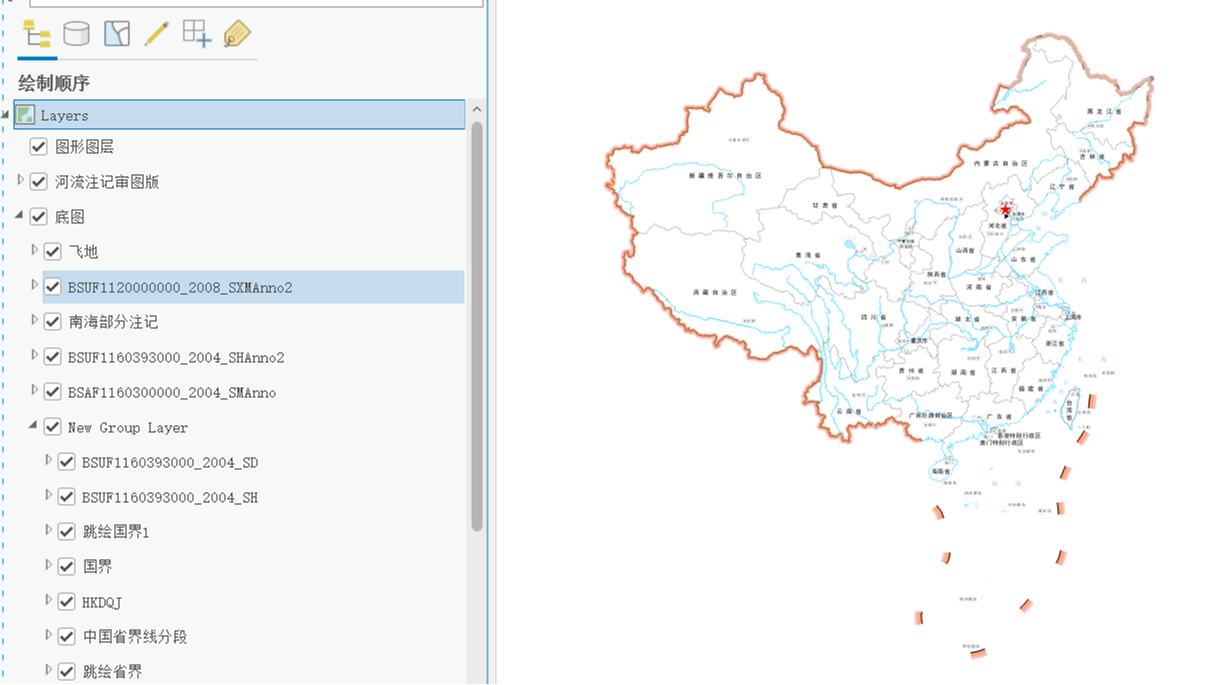Expand the 南海部分注记 layer
This screenshot has width=1215, height=685.
point(34,321)
